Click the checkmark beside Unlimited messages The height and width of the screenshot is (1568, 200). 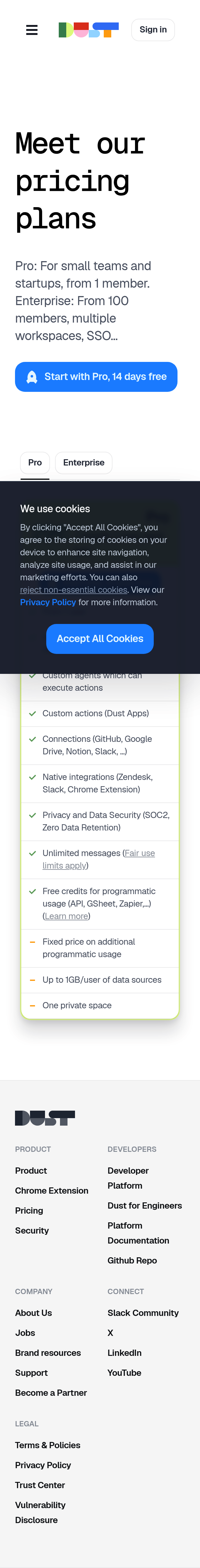(33, 853)
